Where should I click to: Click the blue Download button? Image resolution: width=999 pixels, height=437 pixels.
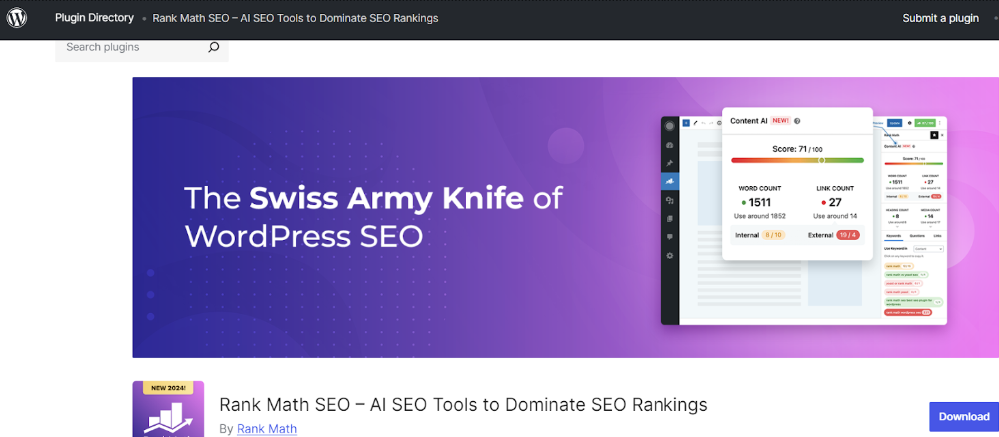[964, 417]
